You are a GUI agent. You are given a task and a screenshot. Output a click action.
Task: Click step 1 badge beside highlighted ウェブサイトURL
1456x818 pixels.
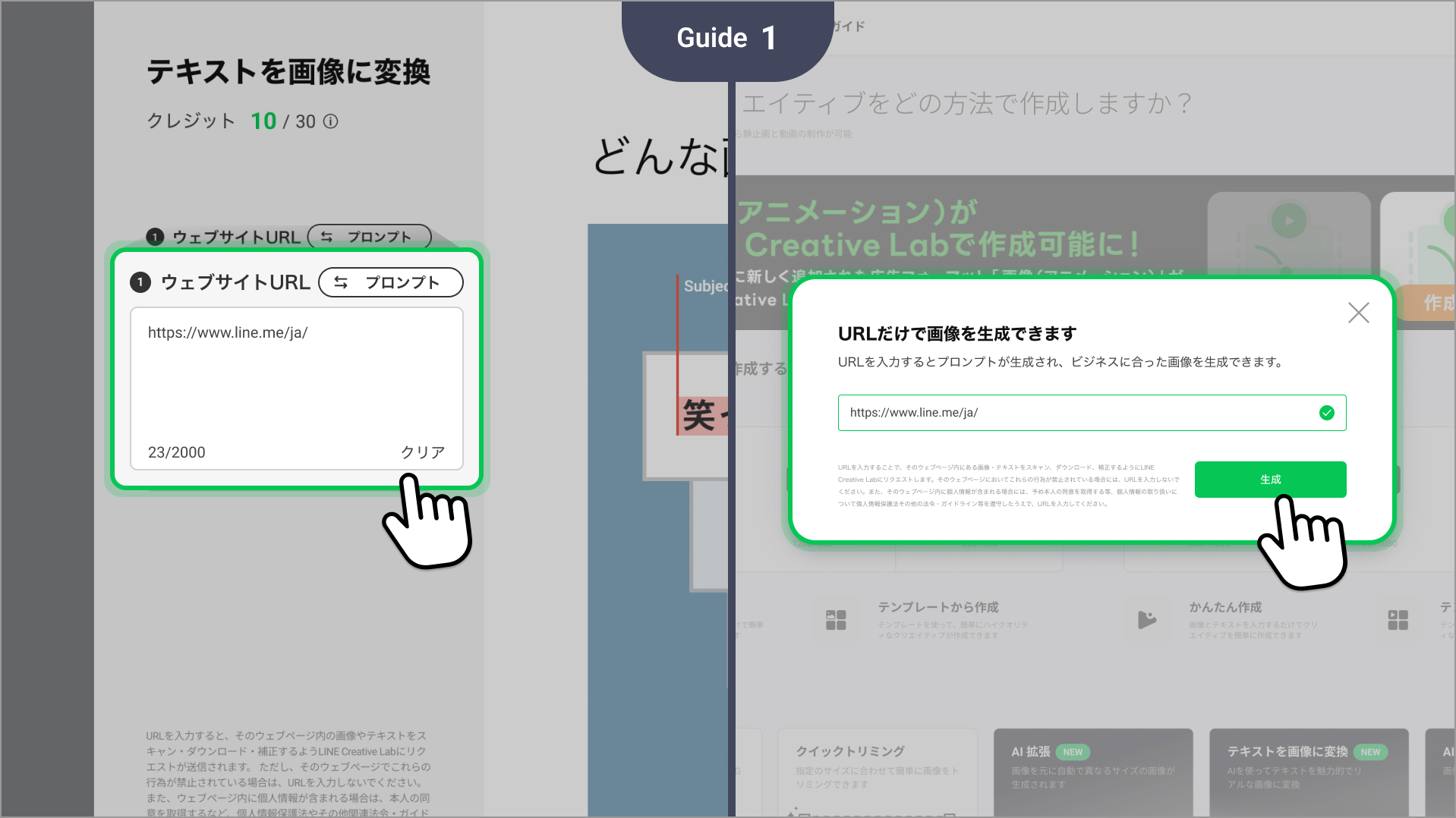point(140,282)
